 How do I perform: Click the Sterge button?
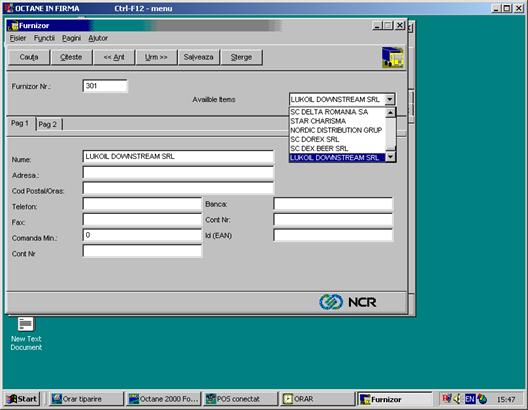241,57
